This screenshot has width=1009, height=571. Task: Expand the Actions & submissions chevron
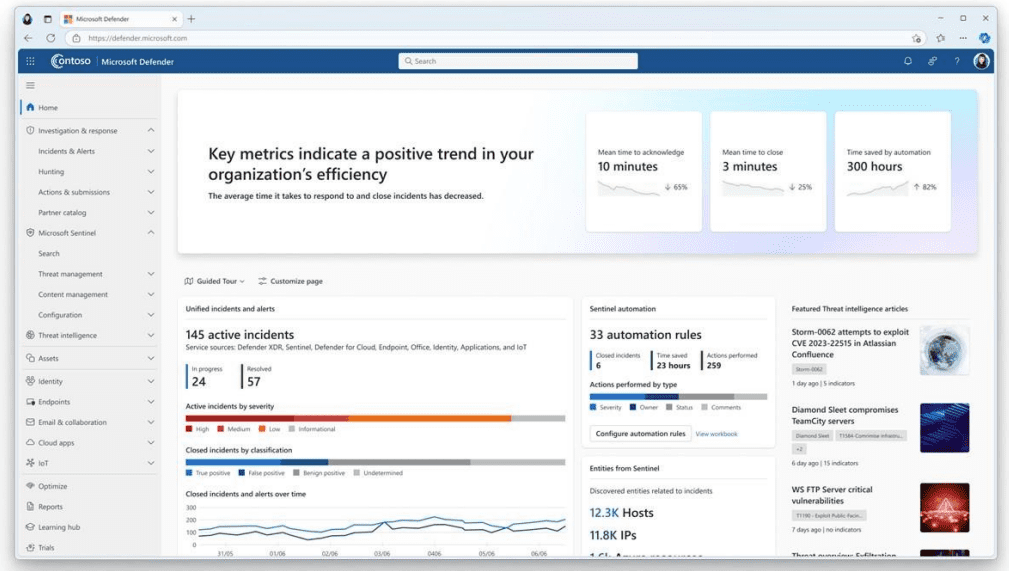151,192
